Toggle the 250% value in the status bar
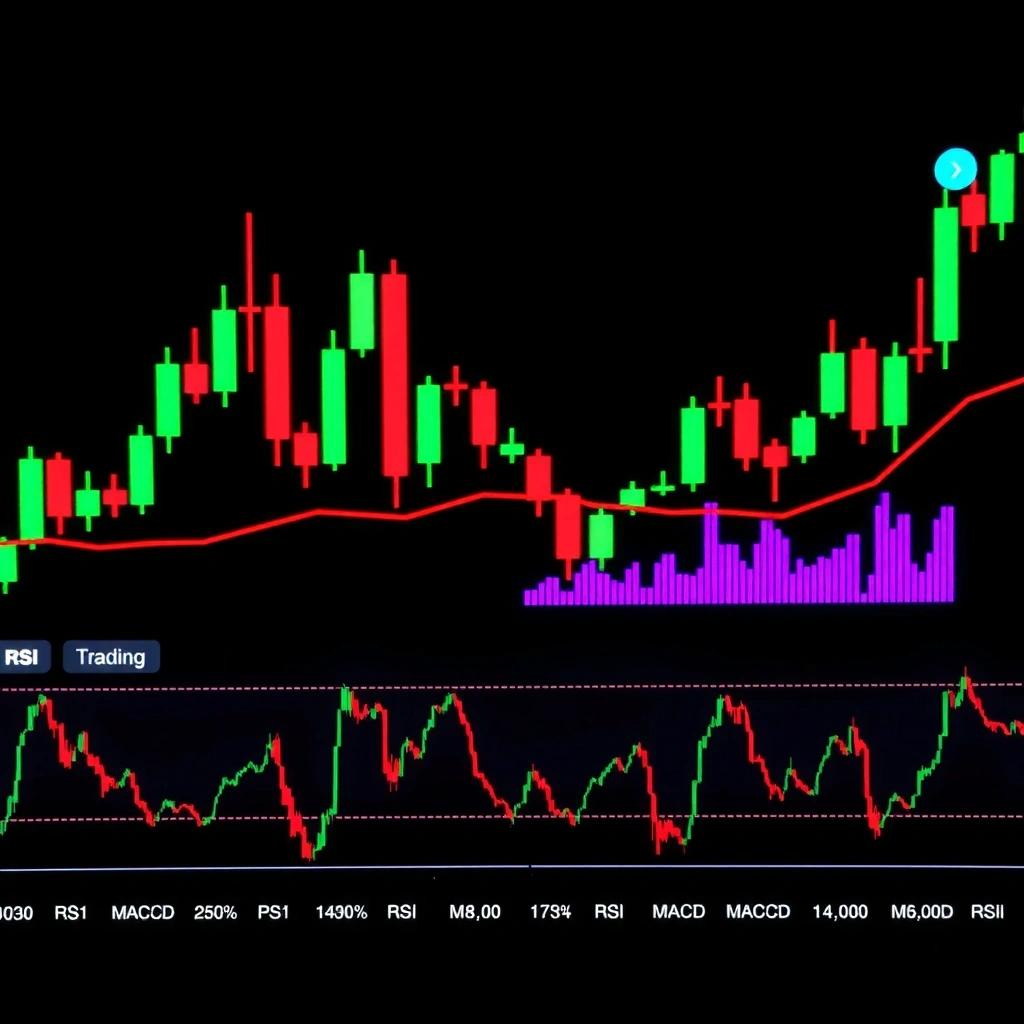Screen dimensions: 1024x1024 [x=216, y=912]
